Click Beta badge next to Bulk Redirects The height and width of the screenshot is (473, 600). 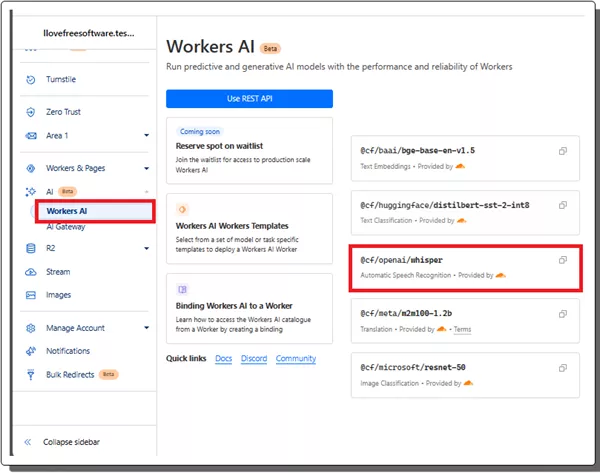point(109,374)
